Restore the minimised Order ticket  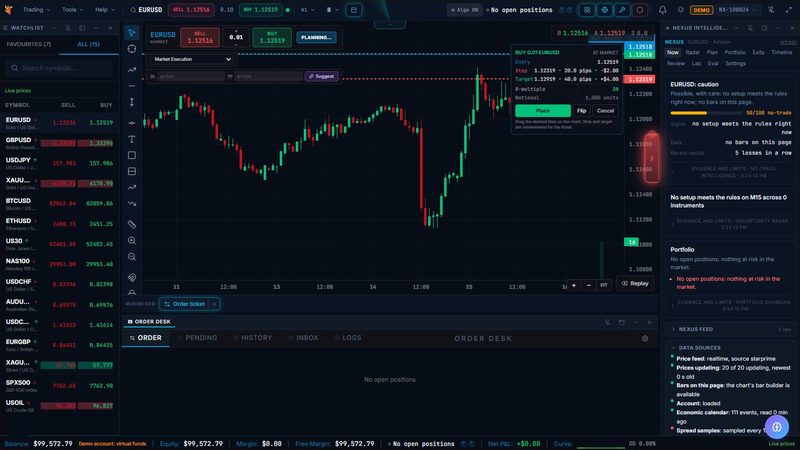[185, 304]
